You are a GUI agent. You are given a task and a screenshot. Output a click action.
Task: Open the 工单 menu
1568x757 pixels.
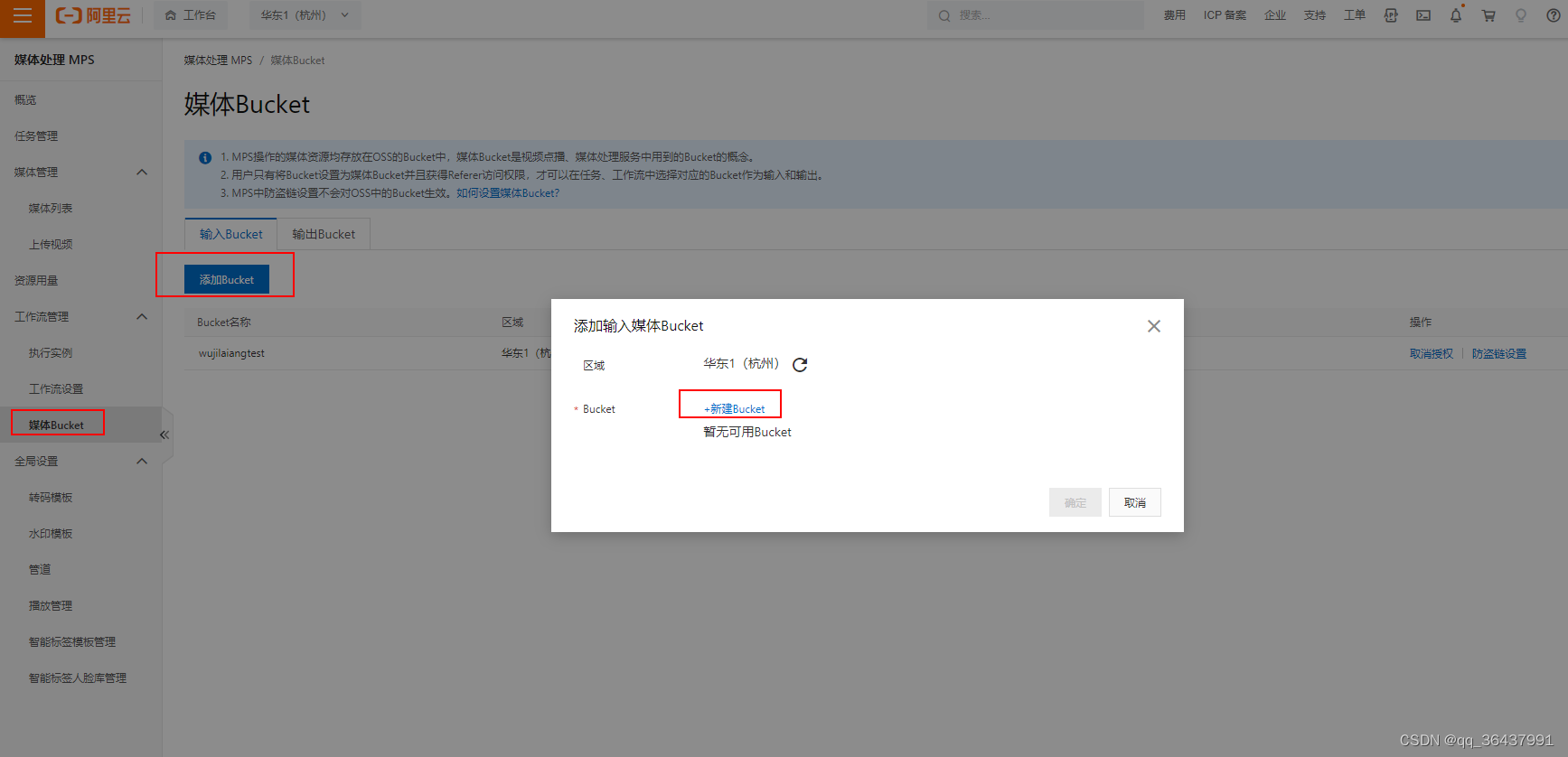pos(1354,15)
